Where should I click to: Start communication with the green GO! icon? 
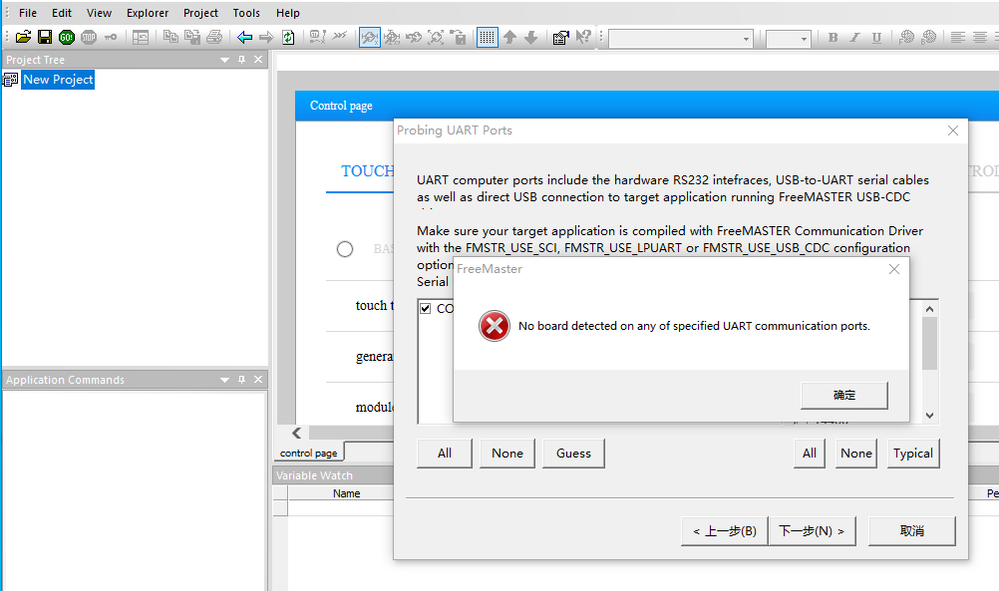click(x=66, y=38)
